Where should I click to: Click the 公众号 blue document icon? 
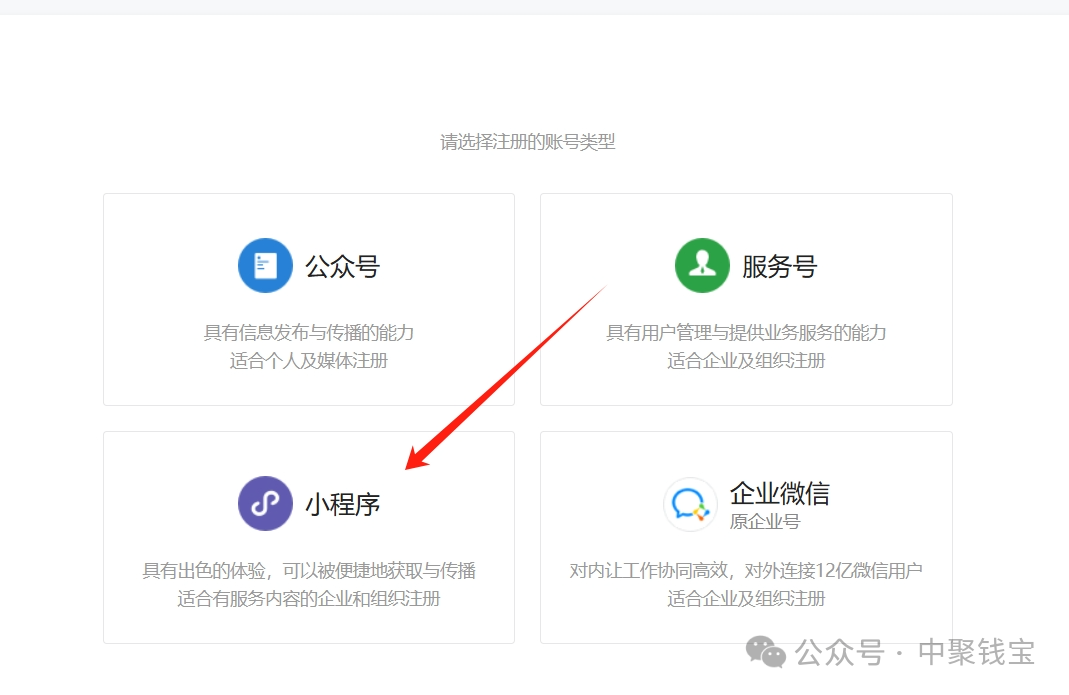tap(264, 265)
